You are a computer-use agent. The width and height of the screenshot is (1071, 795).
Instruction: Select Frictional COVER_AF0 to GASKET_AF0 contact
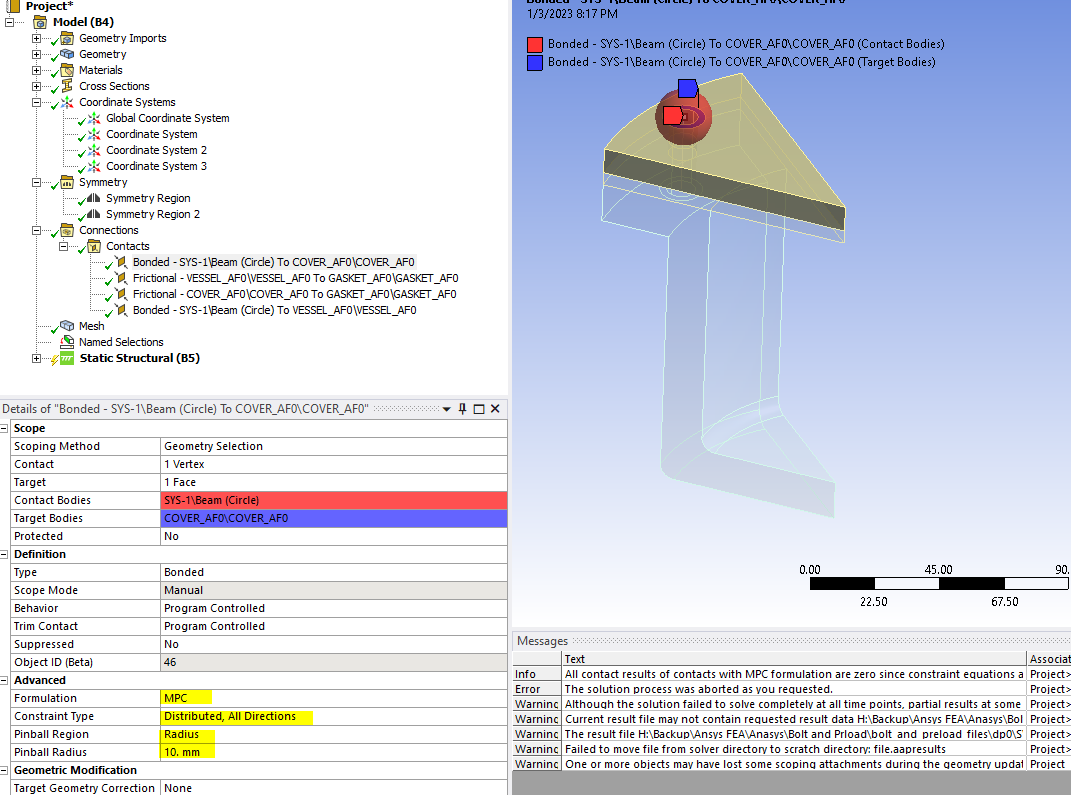tap(294, 294)
